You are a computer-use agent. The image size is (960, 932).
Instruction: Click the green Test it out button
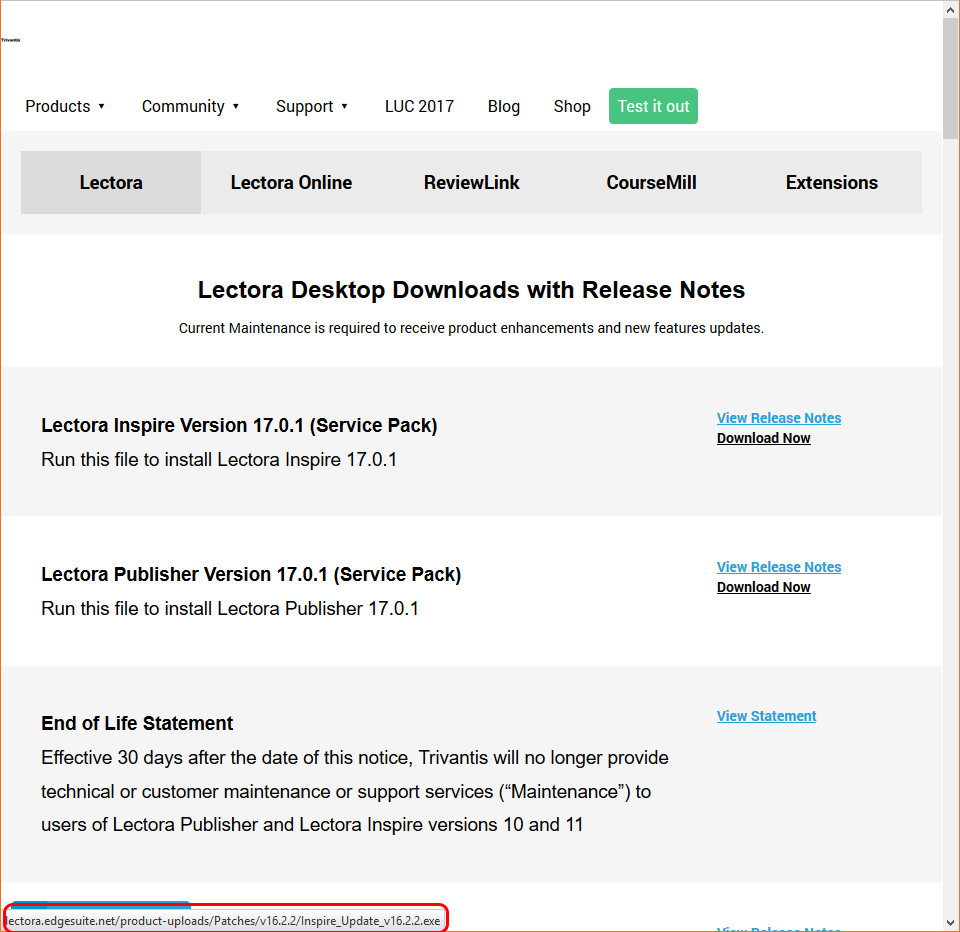653,106
